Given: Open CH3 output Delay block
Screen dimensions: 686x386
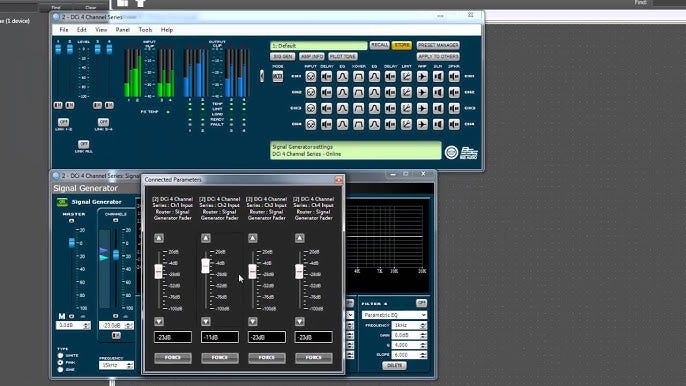Looking at the screenshot, I should coord(390,108).
